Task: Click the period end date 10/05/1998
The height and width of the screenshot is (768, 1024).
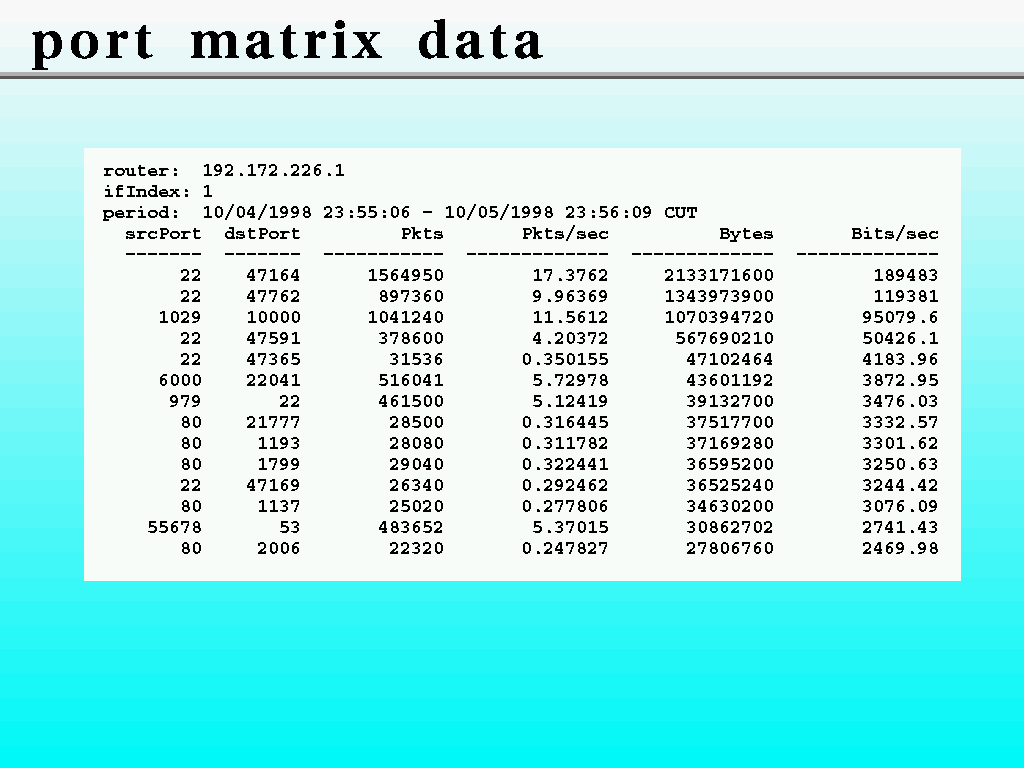Action: coord(499,213)
